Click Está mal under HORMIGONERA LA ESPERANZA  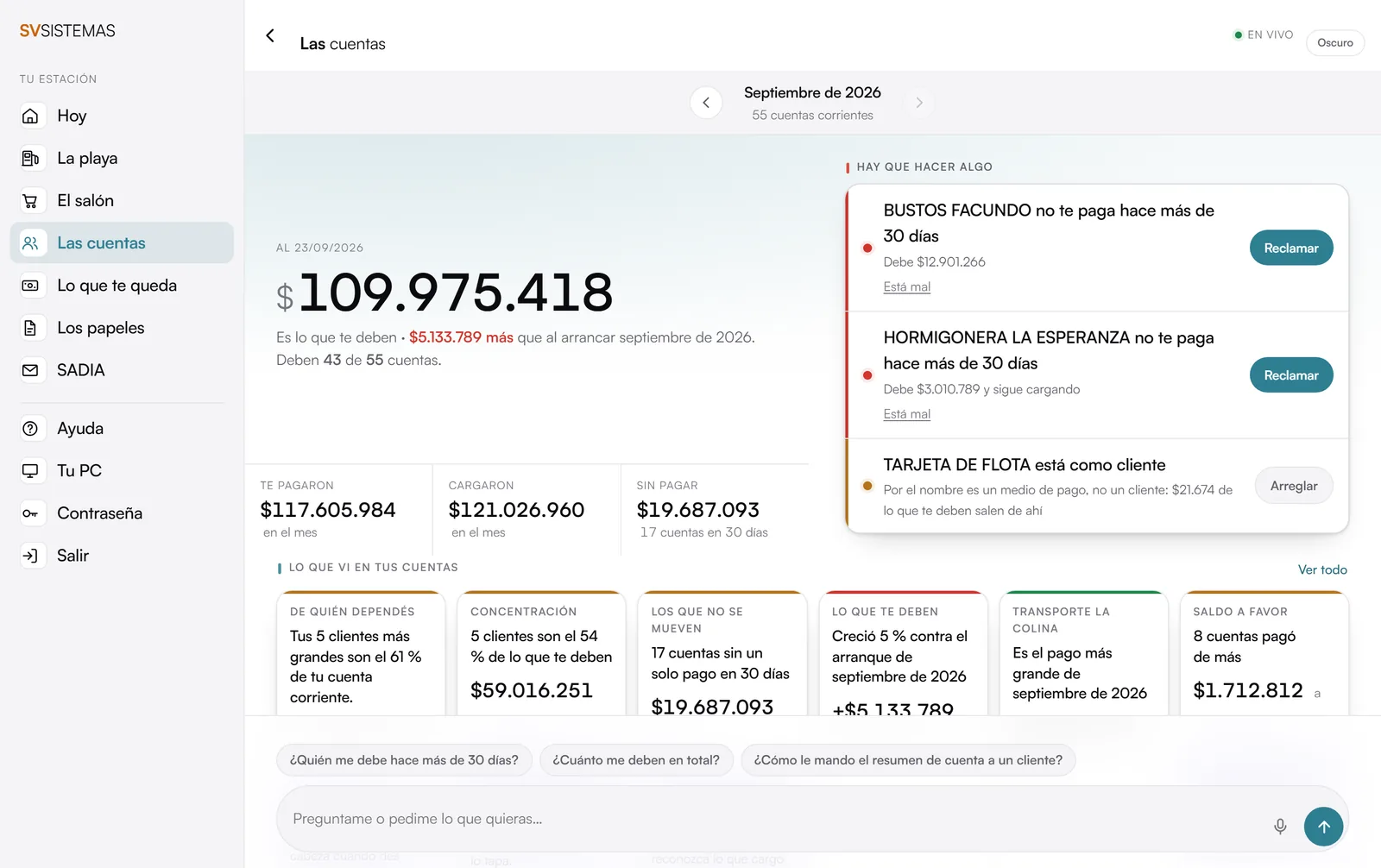click(x=906, y=414)
